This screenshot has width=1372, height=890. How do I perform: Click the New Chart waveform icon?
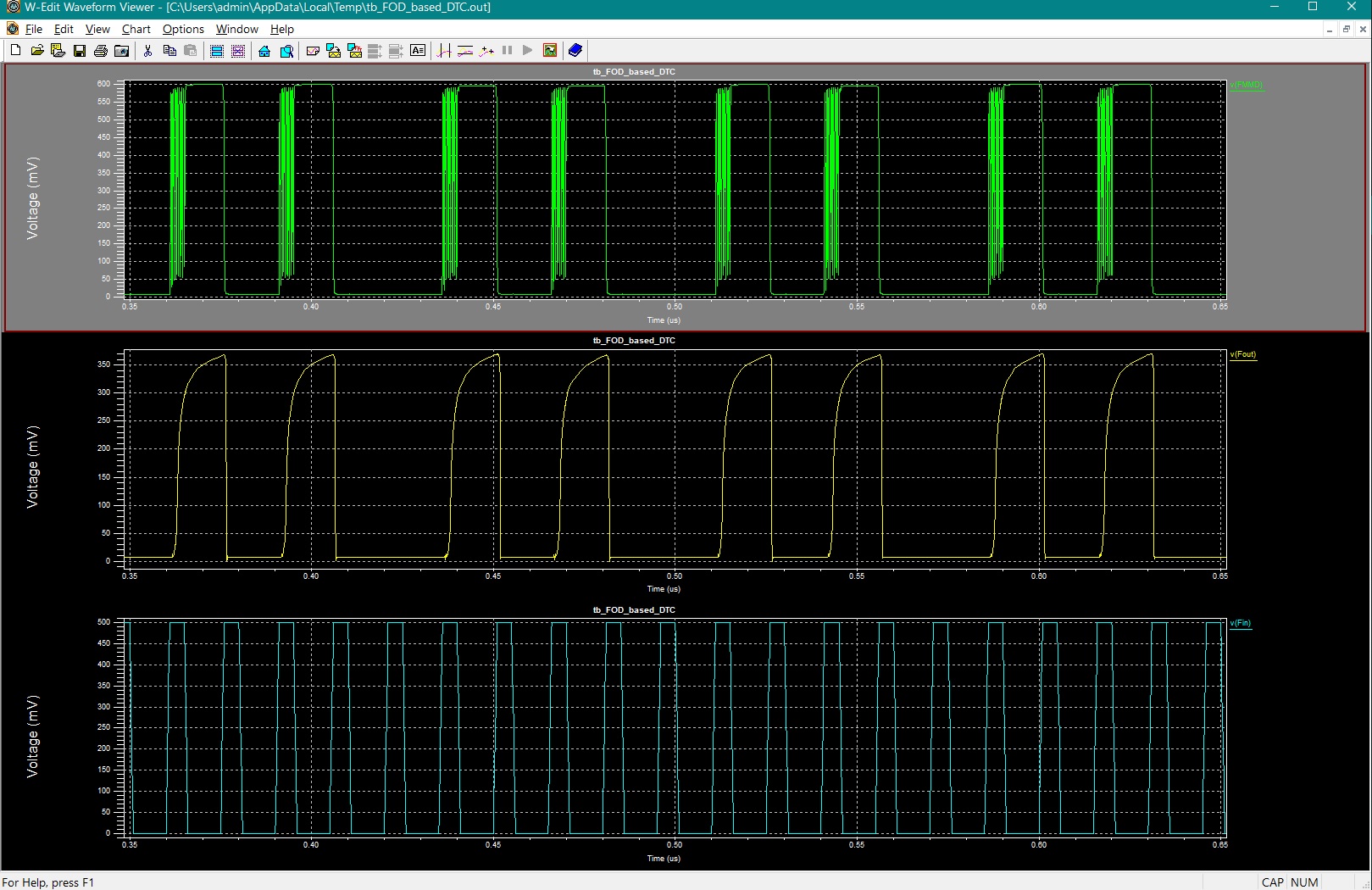tap(312, 50)
